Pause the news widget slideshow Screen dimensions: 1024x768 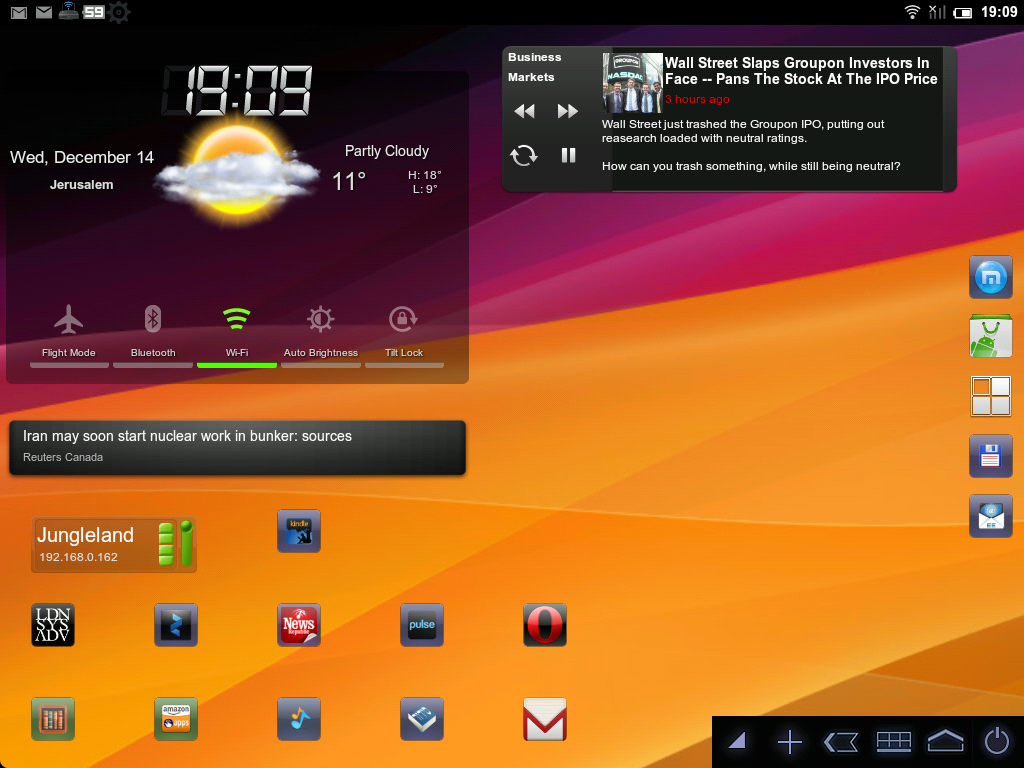pyautogui.click(x=568, y=155)
